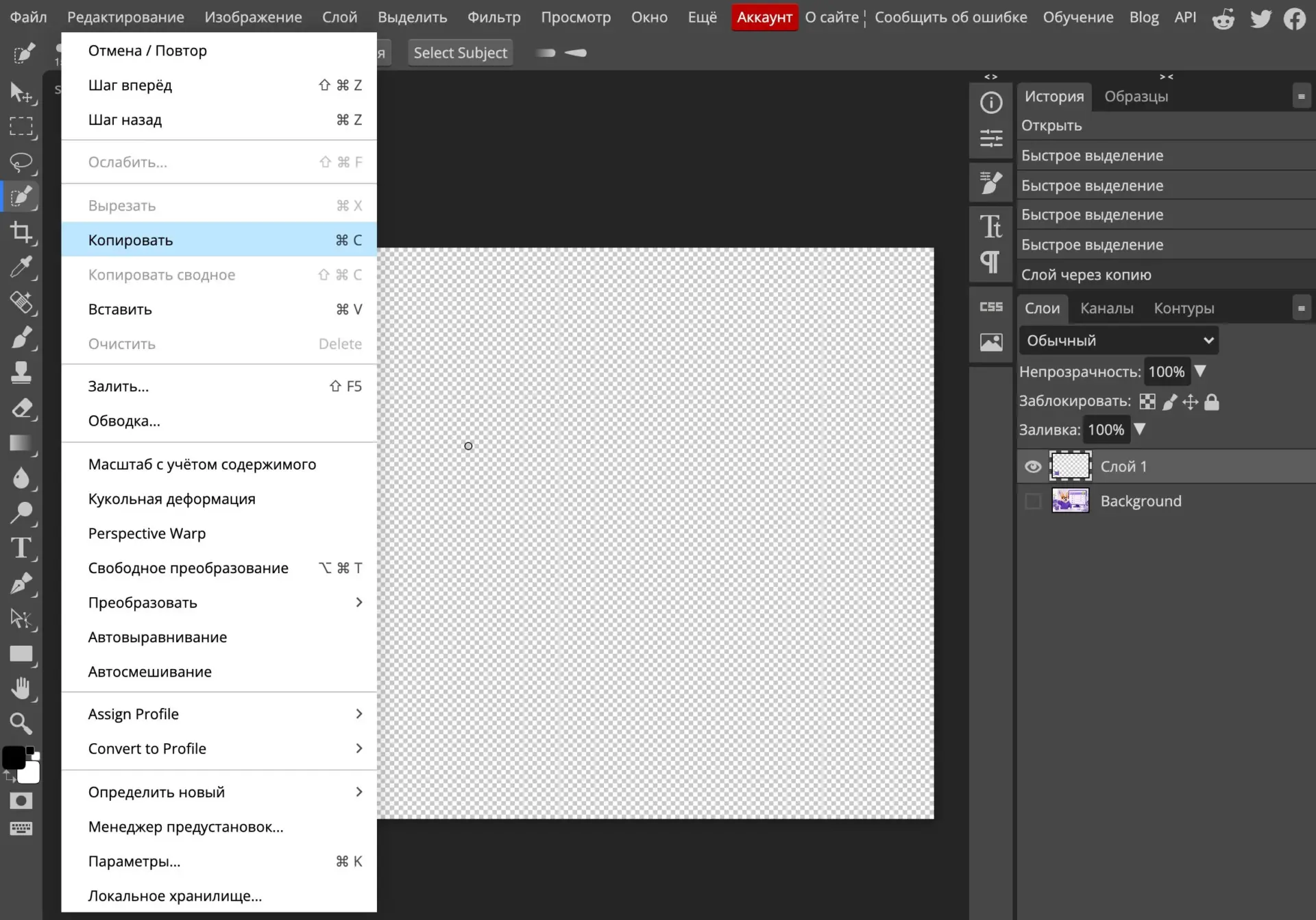Select the Brush tool in toolbar
Image resolution: width=1316 pixels, height=920 pixels.
pos(21,338)
